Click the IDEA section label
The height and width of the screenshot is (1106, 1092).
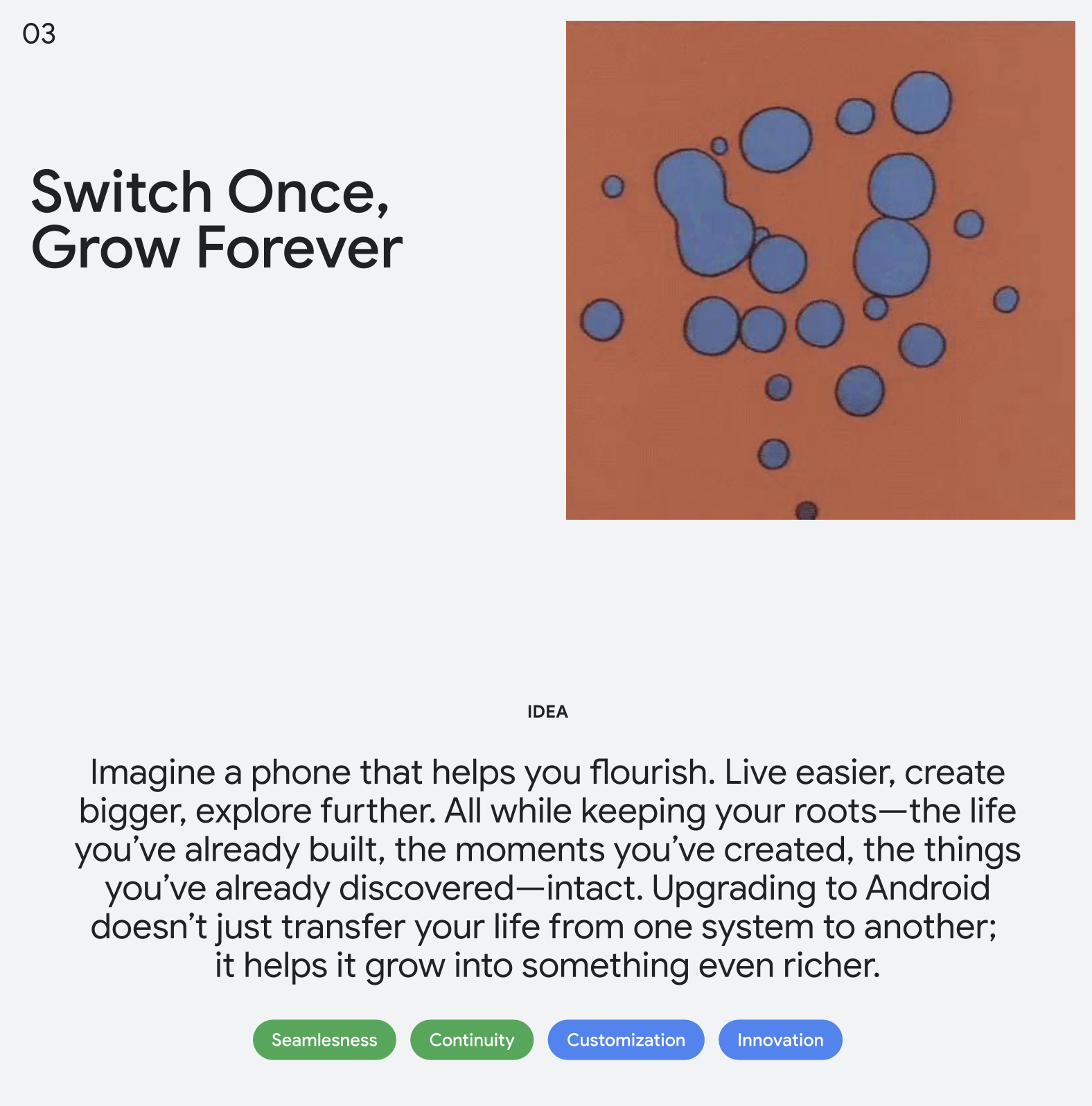[547, 712]
